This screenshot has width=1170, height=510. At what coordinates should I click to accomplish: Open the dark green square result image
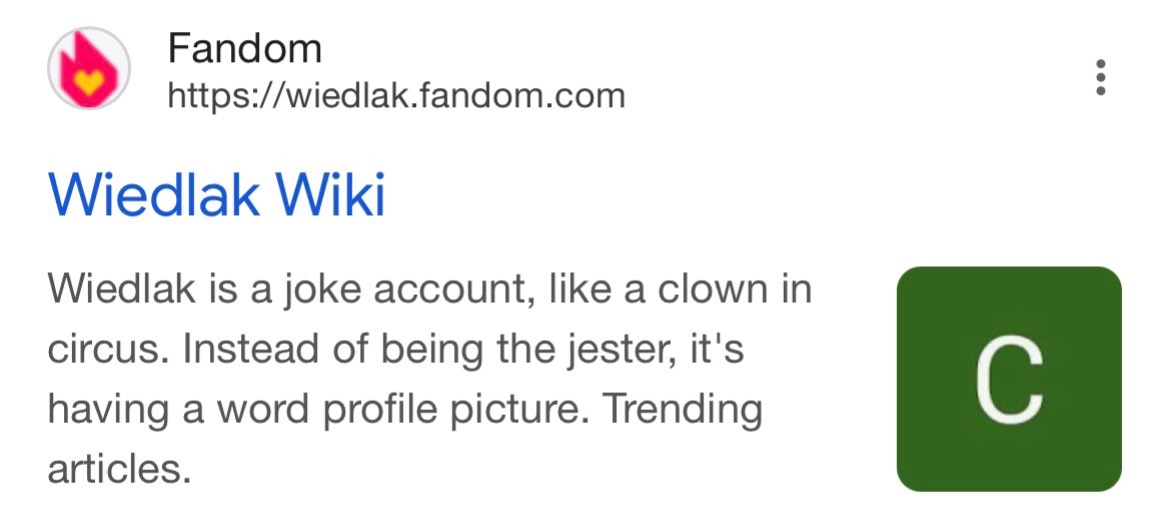[1009, 379]
